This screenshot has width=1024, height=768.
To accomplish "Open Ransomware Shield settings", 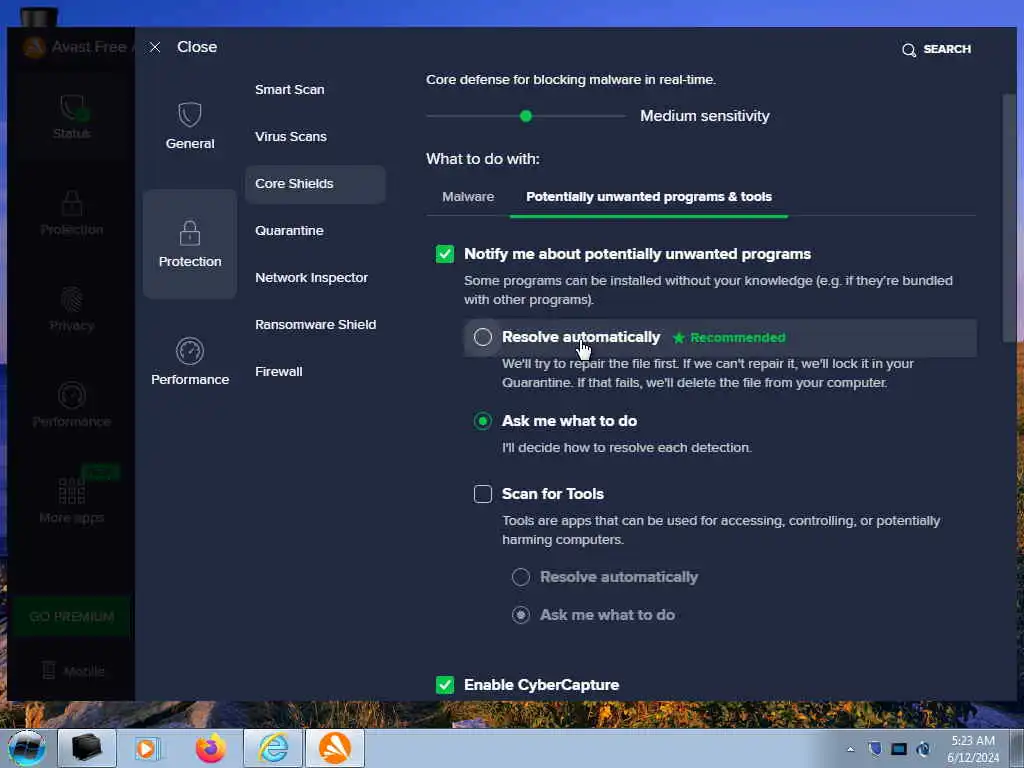I will pos(315,325).
